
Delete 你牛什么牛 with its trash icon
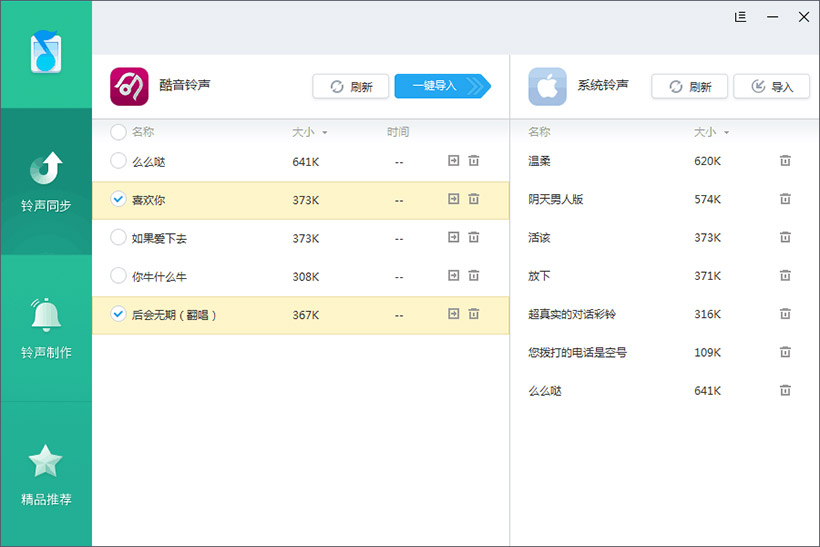tap(474, 276)
